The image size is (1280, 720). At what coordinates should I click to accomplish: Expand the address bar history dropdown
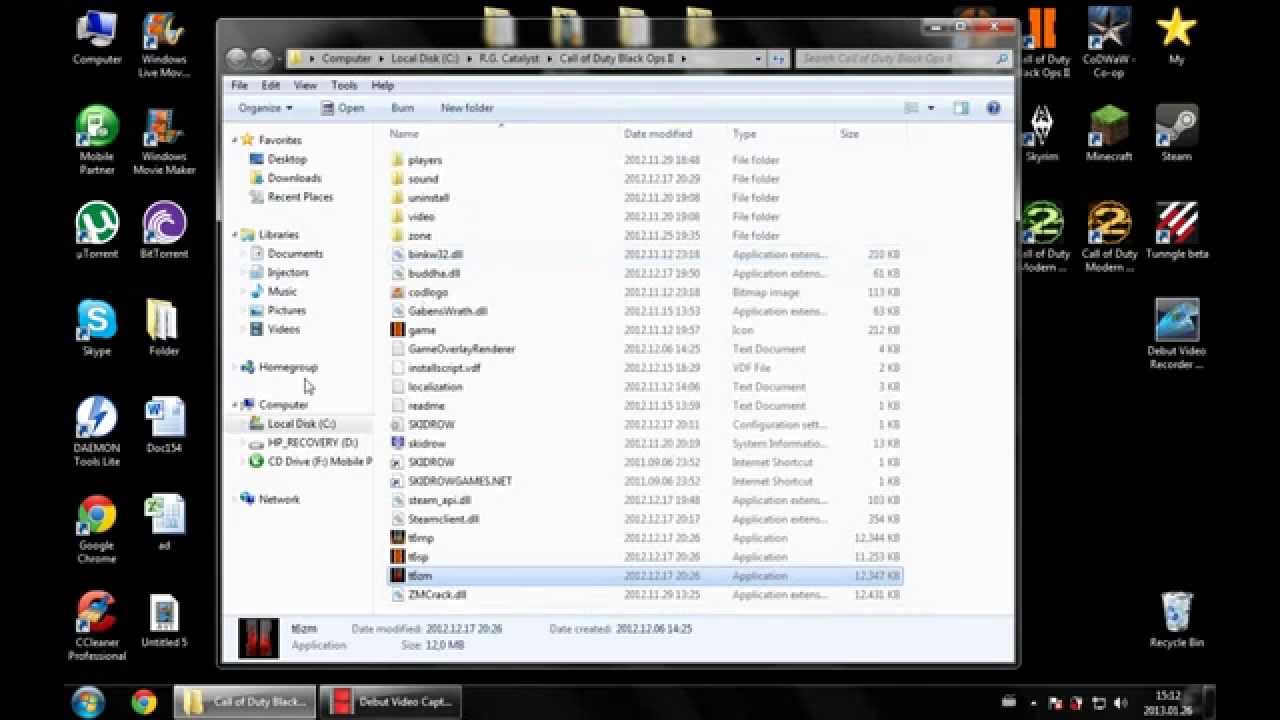coord(758,59)
